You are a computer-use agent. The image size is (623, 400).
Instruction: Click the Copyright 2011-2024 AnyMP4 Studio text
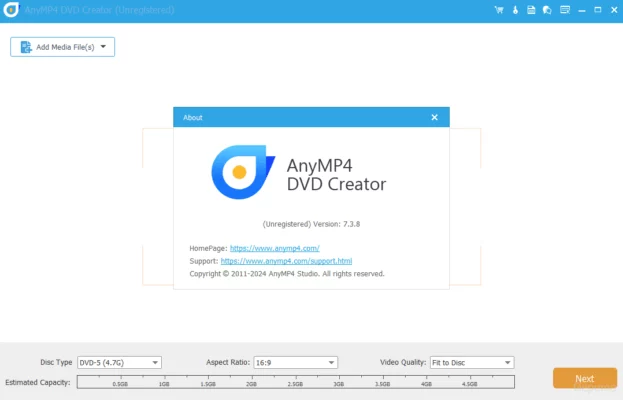click(287, 274)
